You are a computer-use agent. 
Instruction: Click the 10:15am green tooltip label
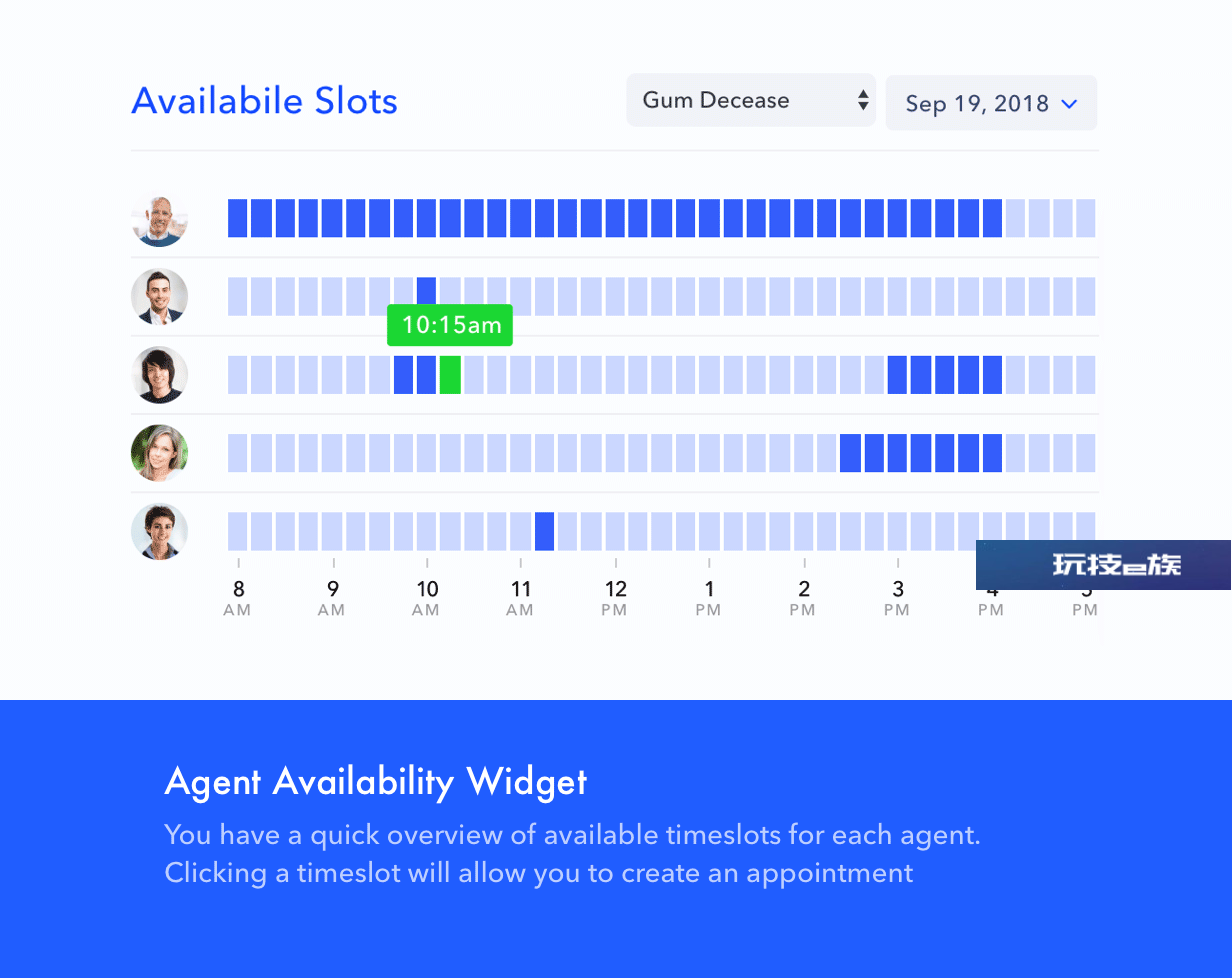point(450,325)
